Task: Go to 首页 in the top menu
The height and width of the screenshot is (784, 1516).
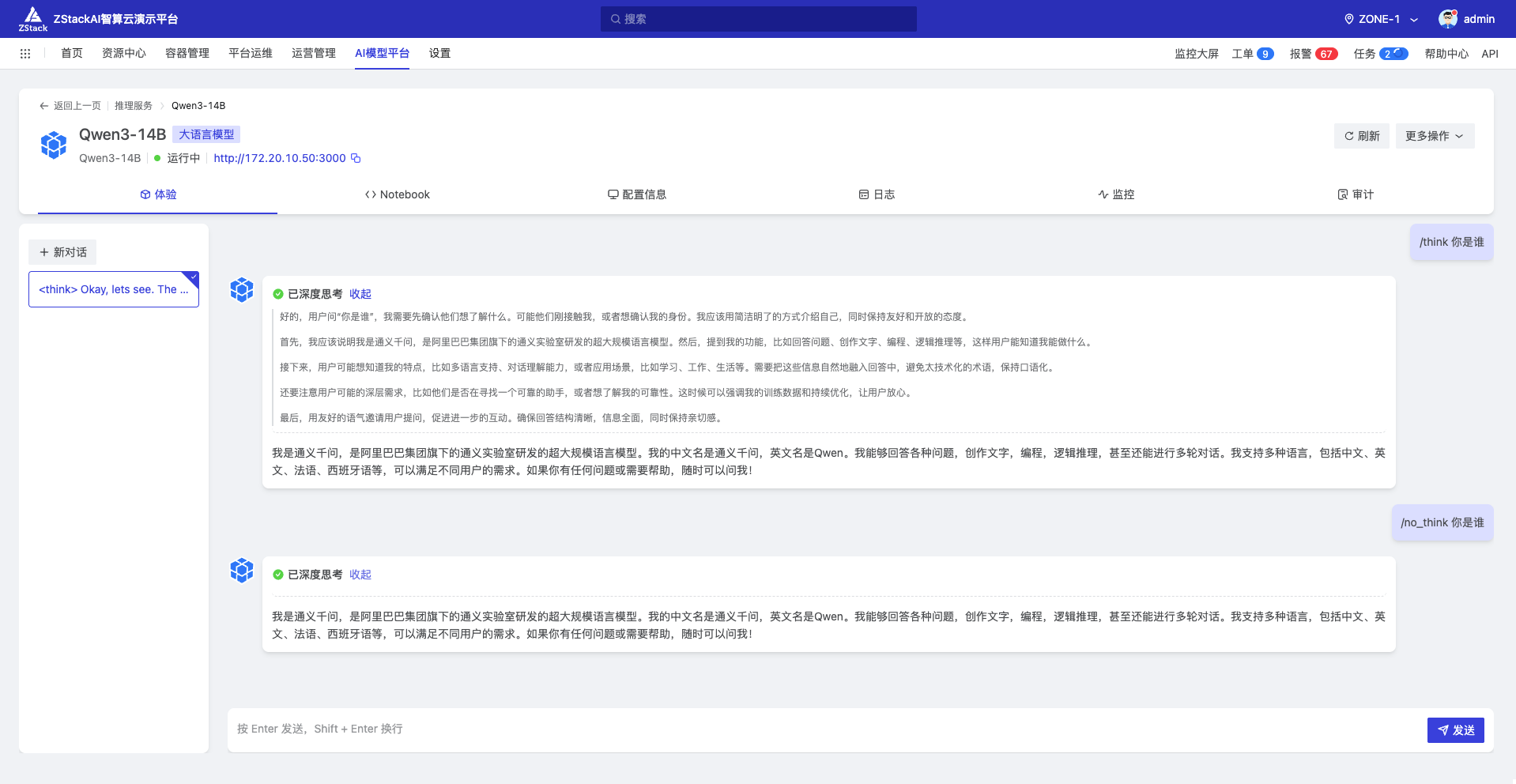Action: 72,53
